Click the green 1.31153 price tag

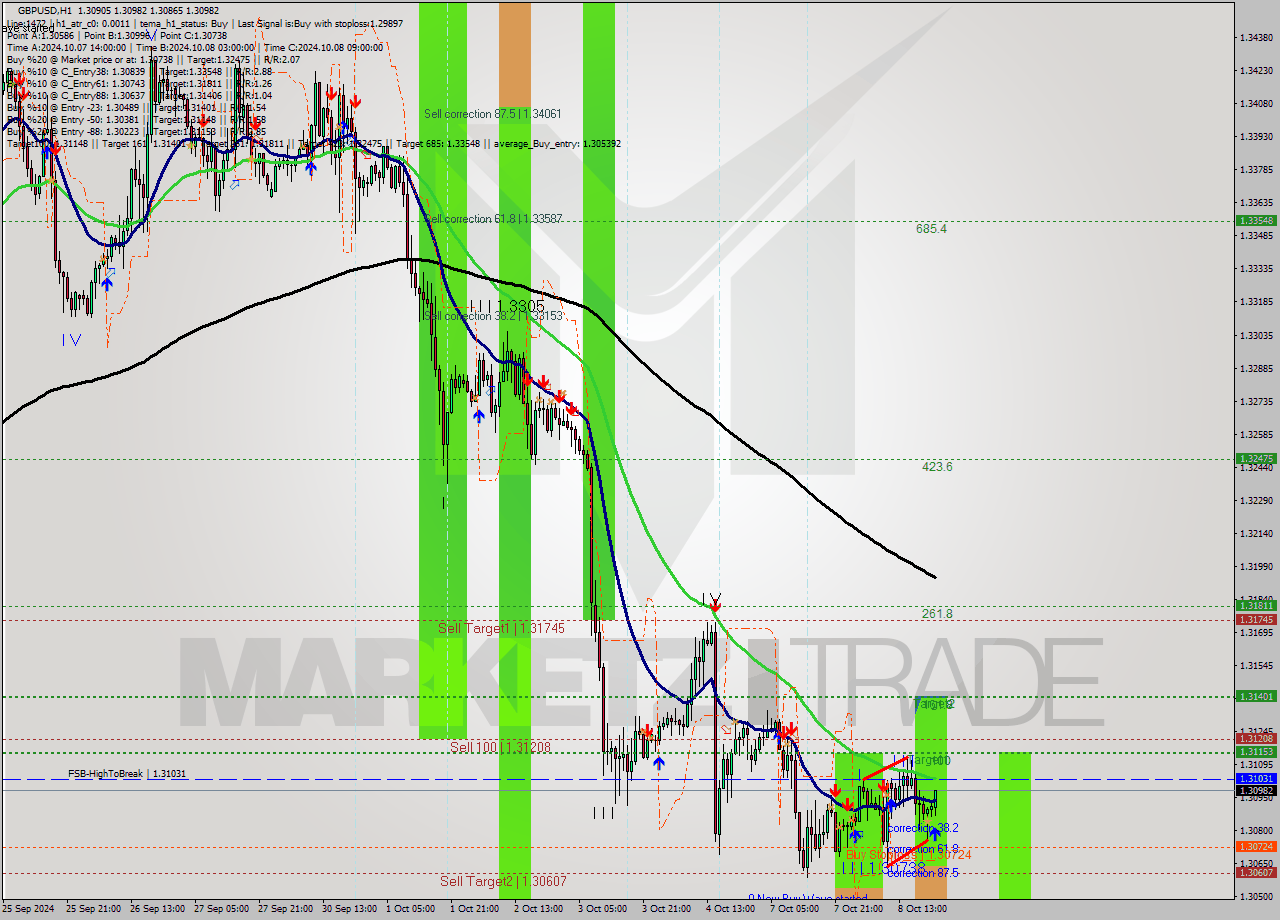1256,751
